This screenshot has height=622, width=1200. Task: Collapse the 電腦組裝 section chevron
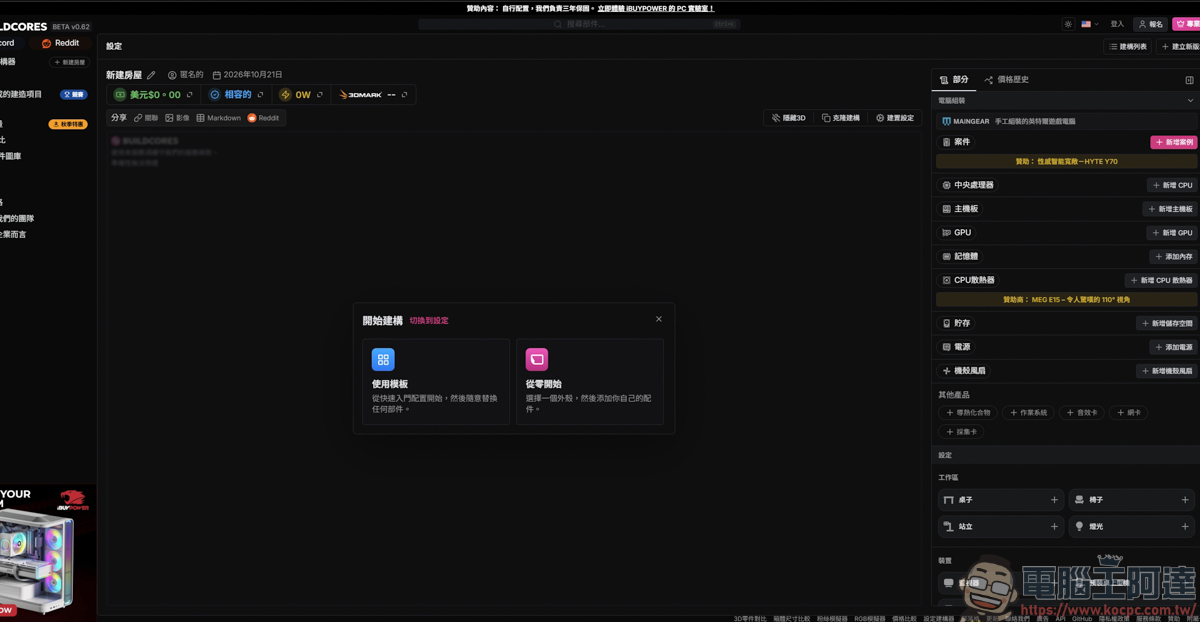click(x=1190, y=101)
